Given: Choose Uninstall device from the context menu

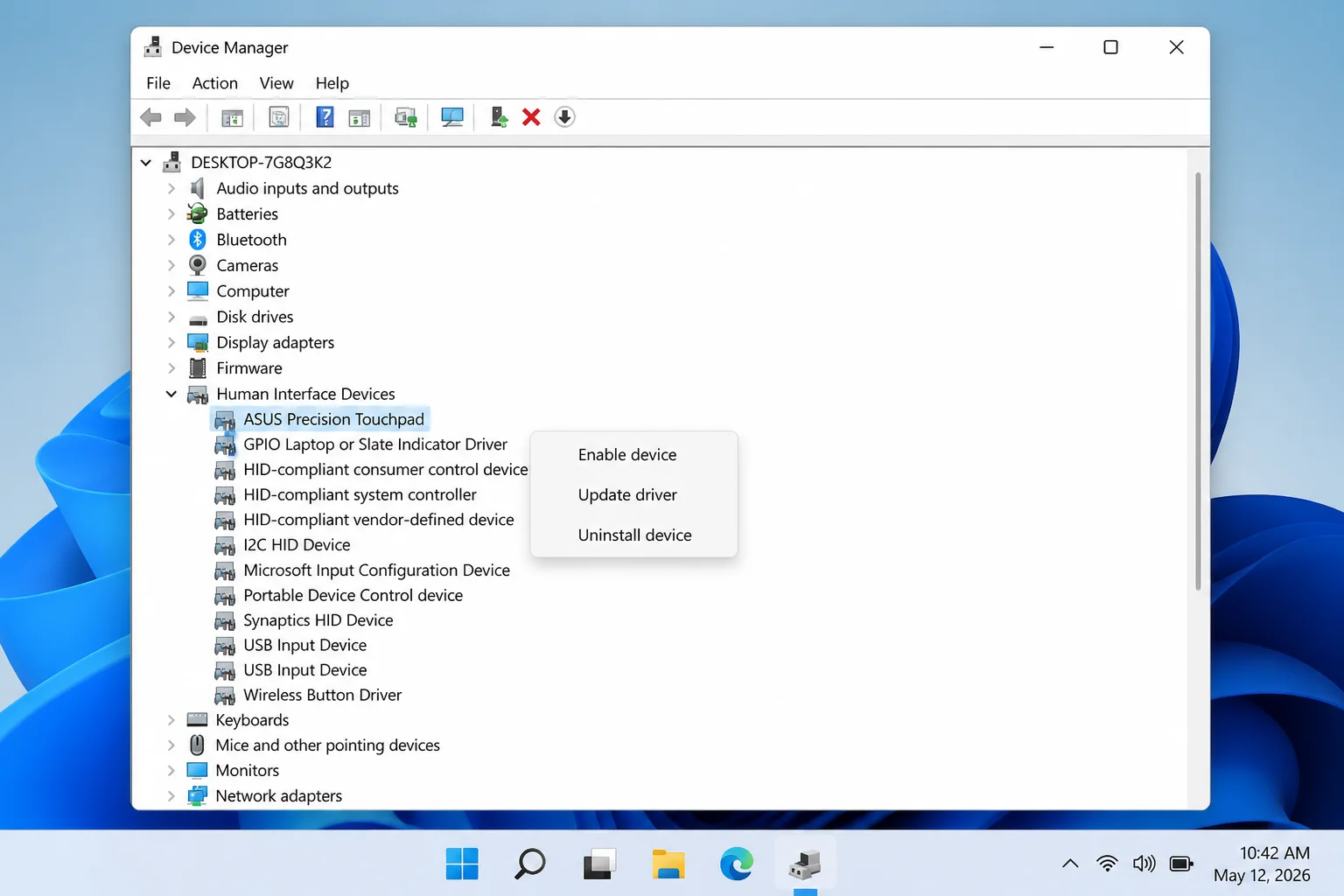Looking at the screenshot, I should pos(633,535).
